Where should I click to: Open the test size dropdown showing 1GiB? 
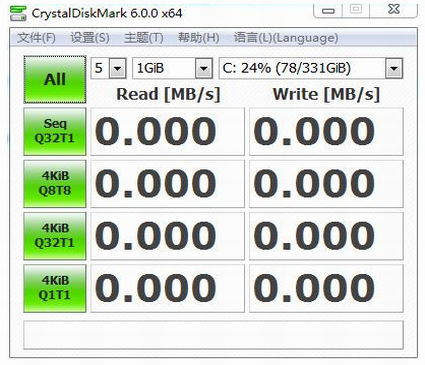[x=172, y=68]
